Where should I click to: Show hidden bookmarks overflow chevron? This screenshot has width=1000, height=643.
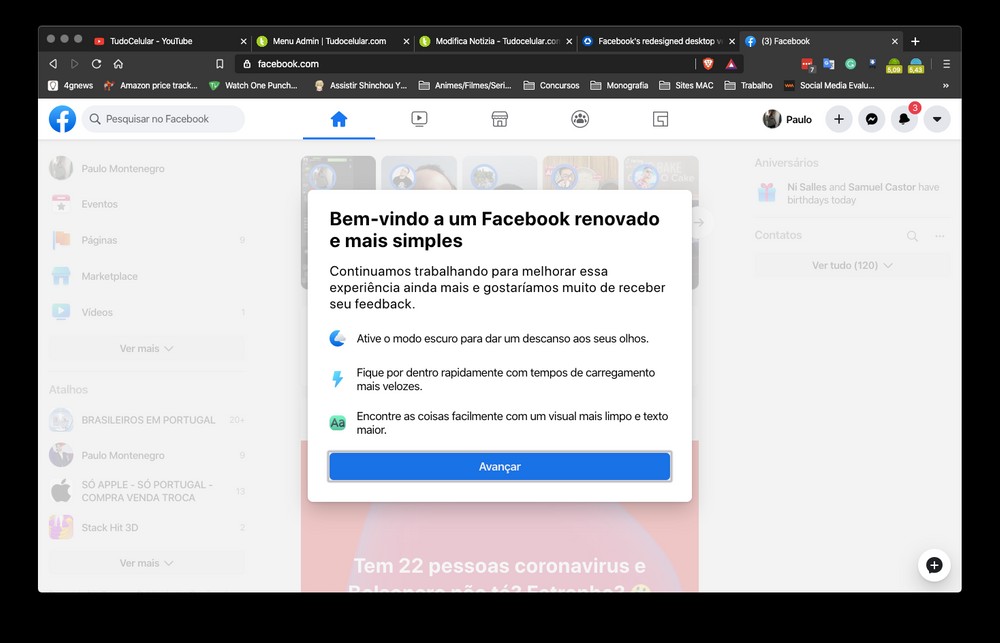946,85
